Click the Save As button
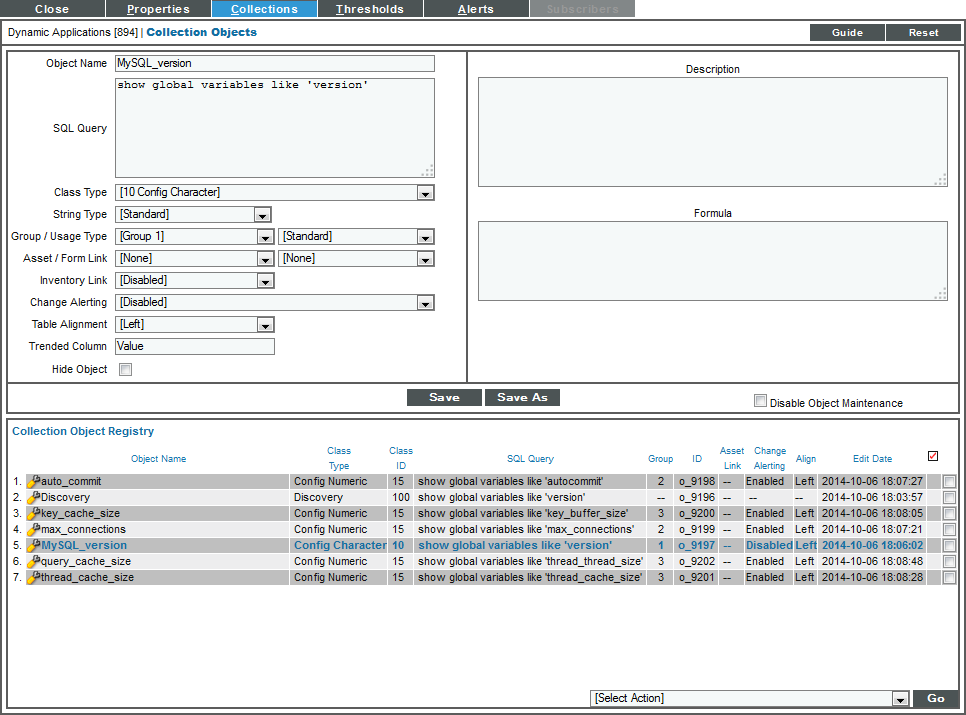 (x=522, y=397)
